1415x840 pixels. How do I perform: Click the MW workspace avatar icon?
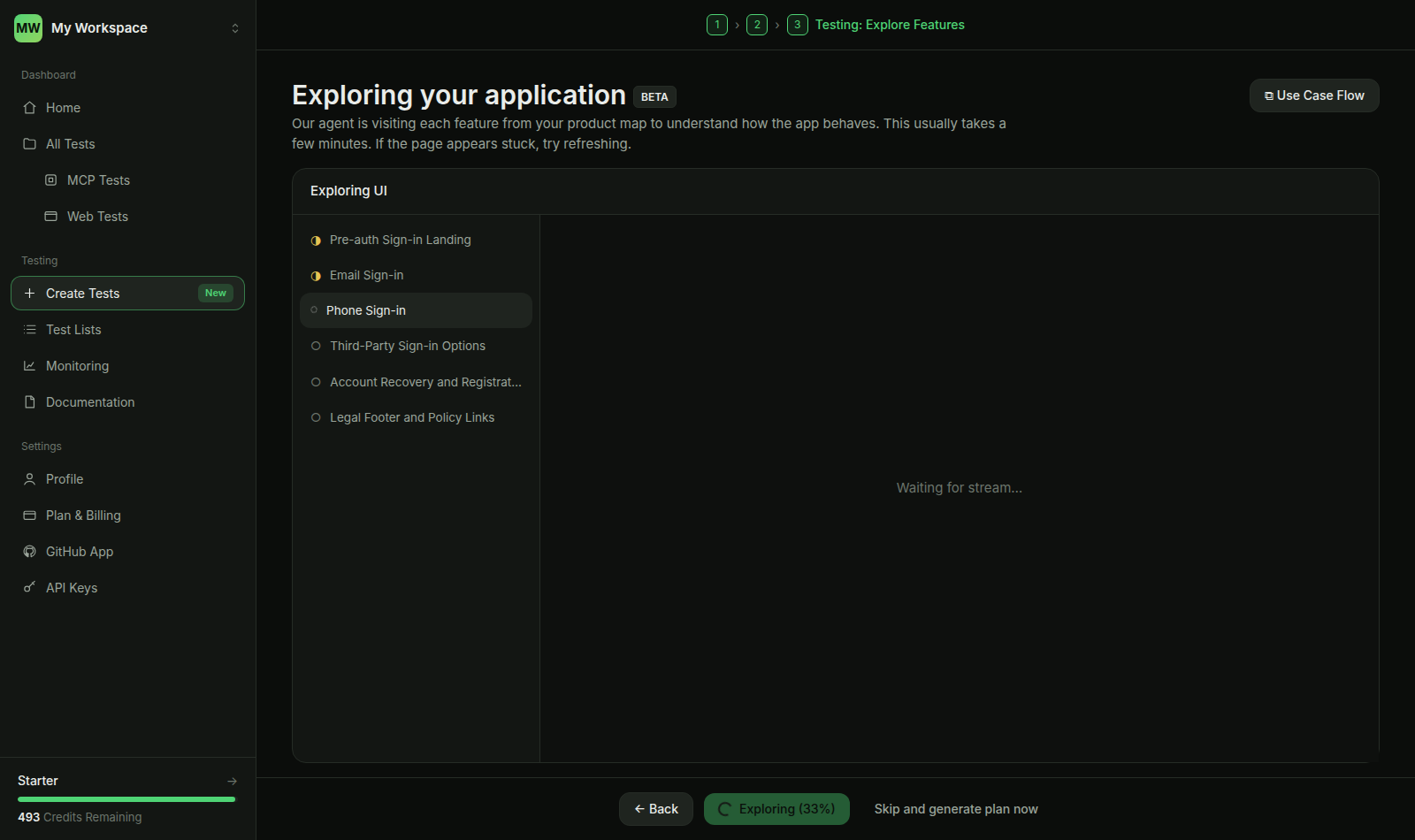(x=28, y=28)
